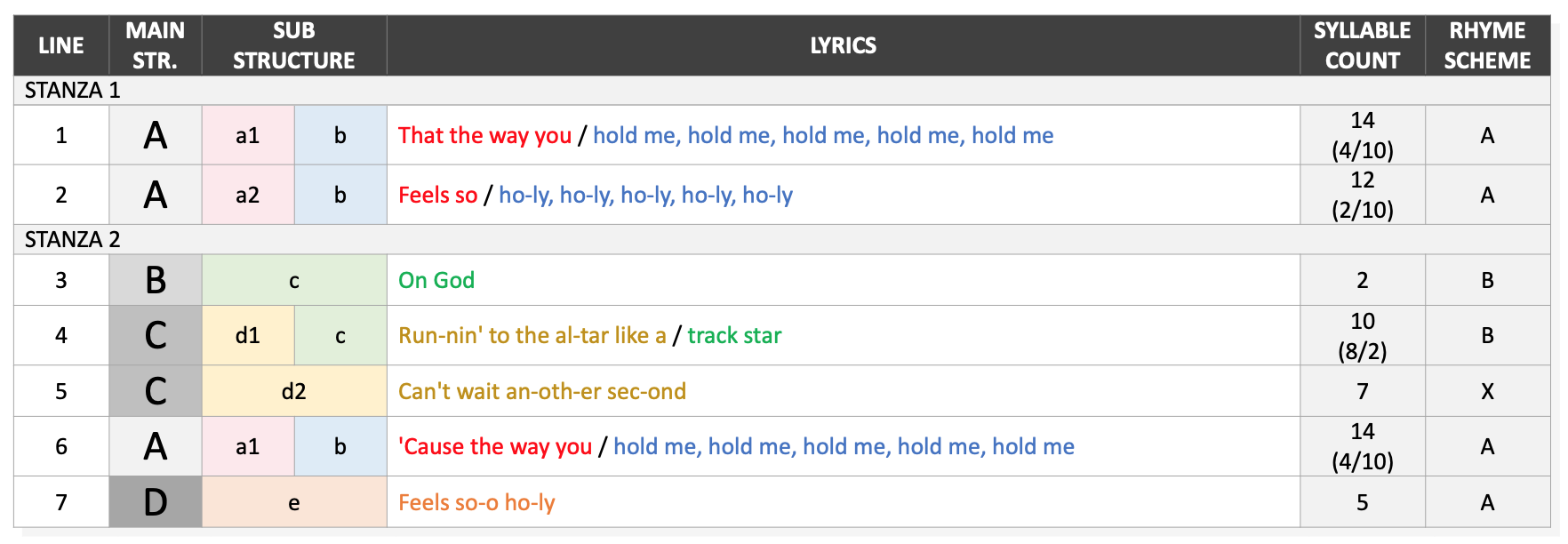Click the pink a2 sub structure cell

point(248,195)
